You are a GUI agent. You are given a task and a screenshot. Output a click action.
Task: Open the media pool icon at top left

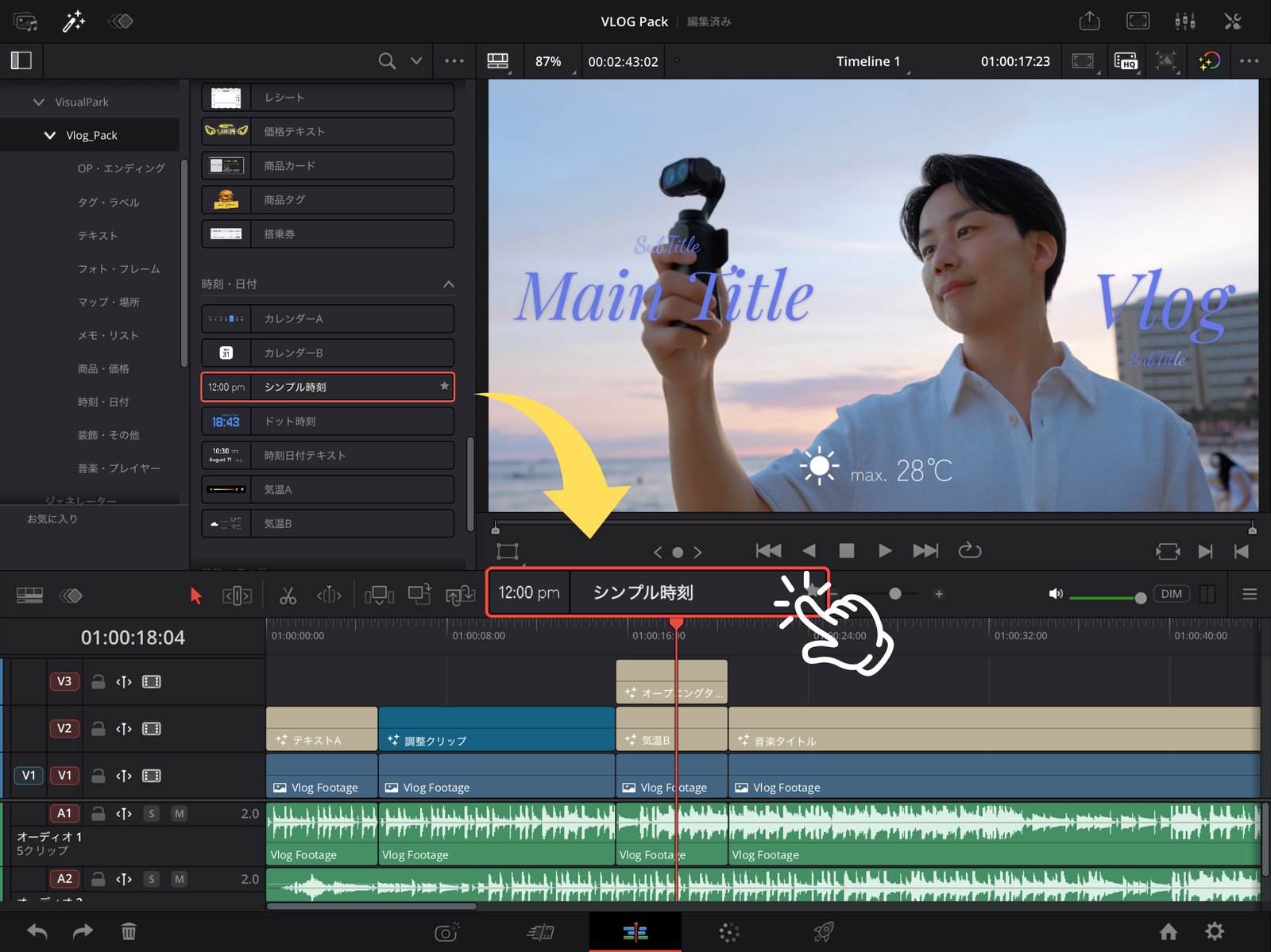click(x=25, y=21)
